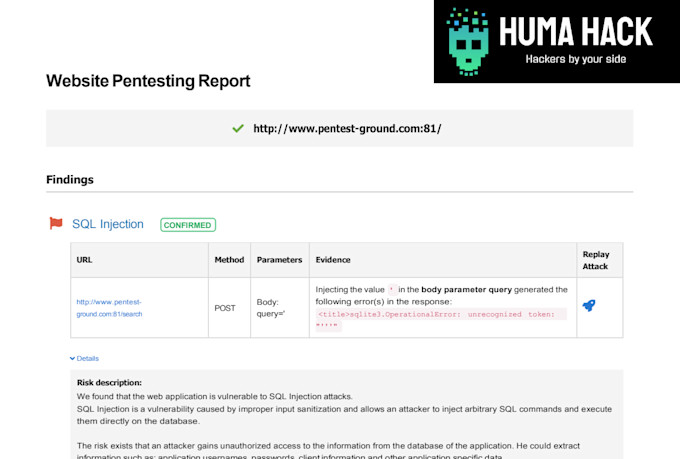Click the red flag icon beside SQL Injection

coord(56,223)
